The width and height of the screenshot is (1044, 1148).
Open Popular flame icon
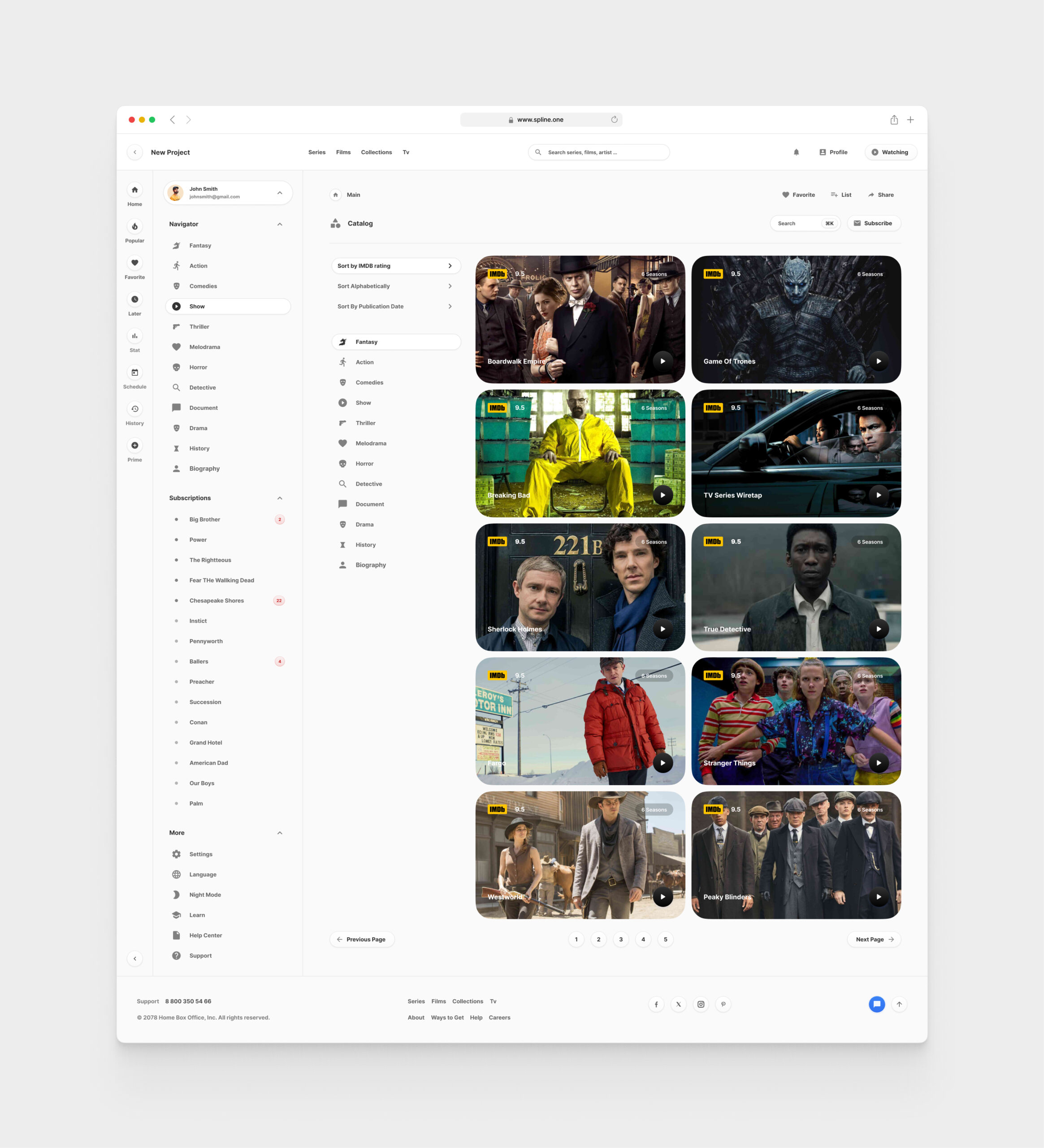[x=134, y=226]
